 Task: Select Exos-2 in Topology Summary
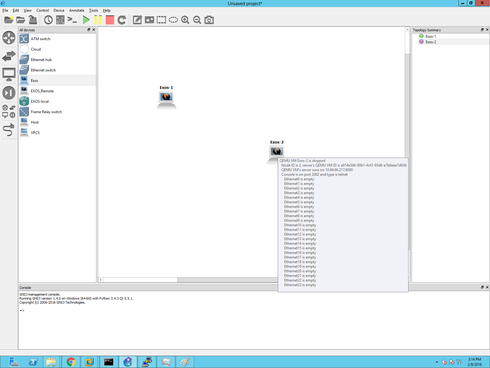431,42
